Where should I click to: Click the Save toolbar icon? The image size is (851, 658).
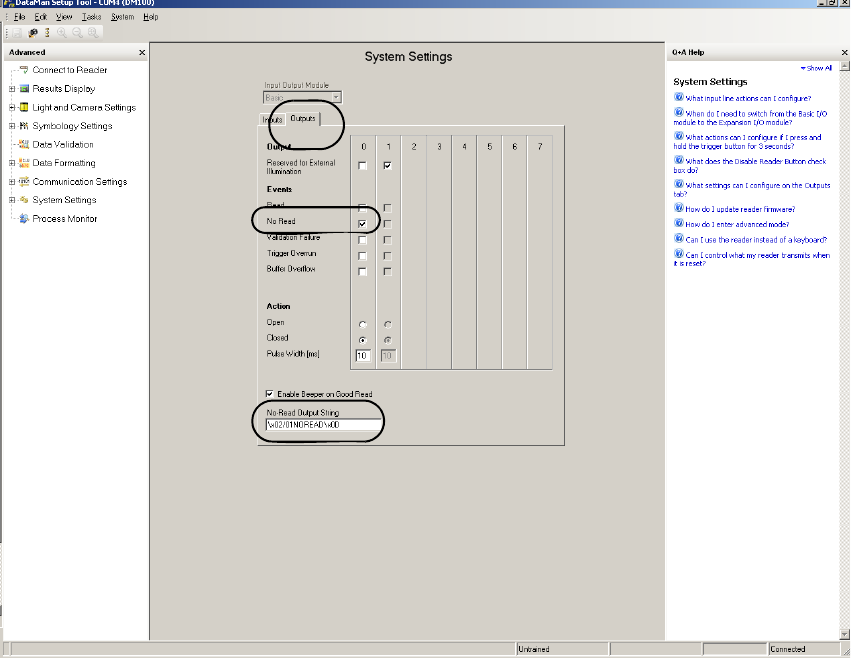point(17,33)
